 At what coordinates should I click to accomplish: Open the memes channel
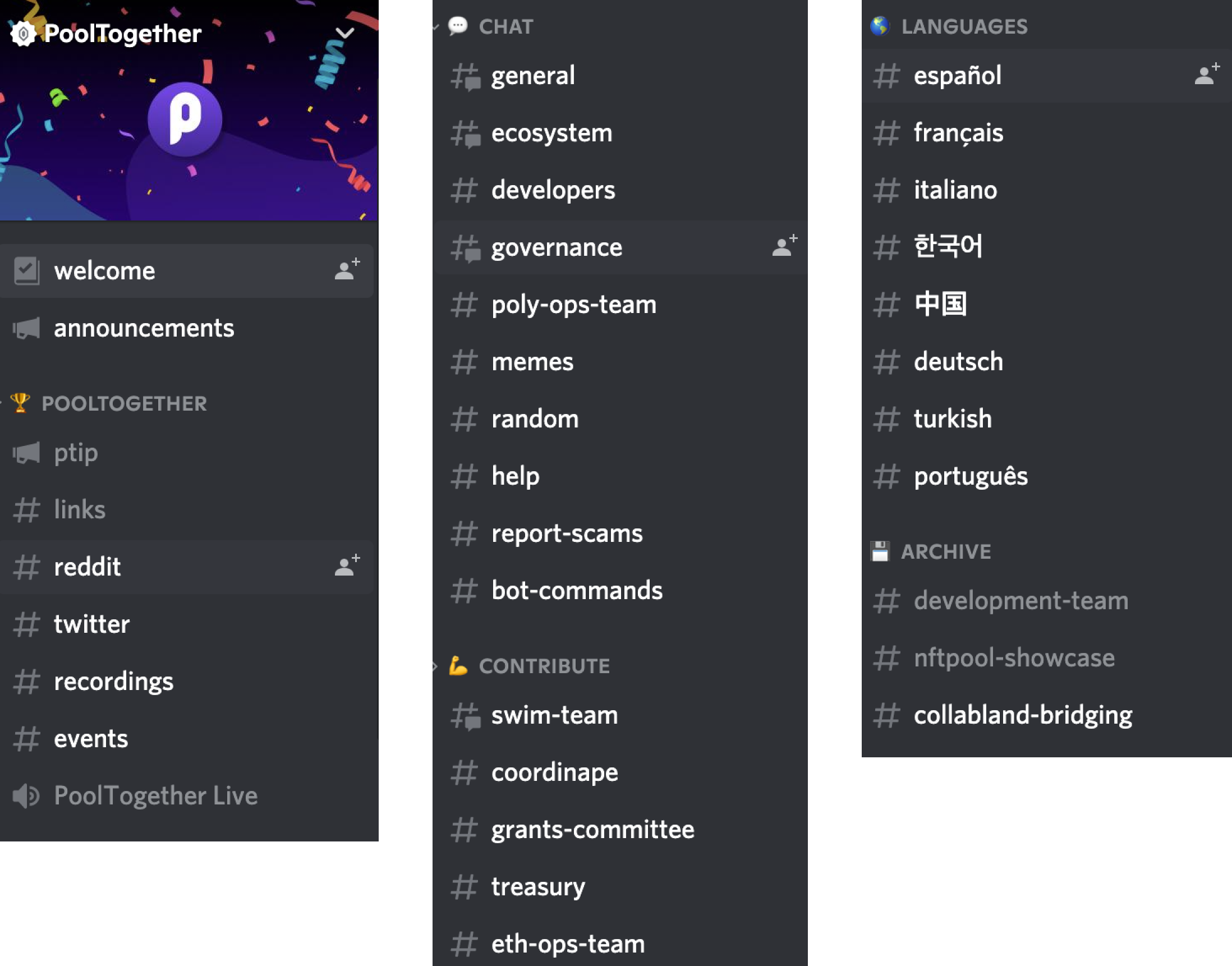point(621,362)
